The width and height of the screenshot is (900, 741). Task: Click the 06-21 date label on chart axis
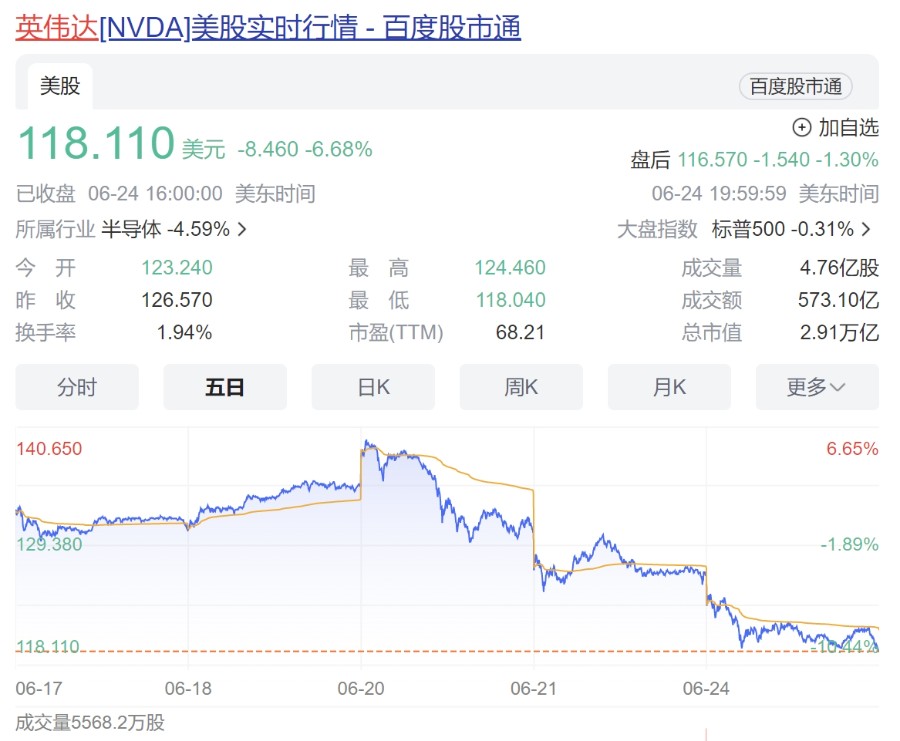(x=534, y=688)
